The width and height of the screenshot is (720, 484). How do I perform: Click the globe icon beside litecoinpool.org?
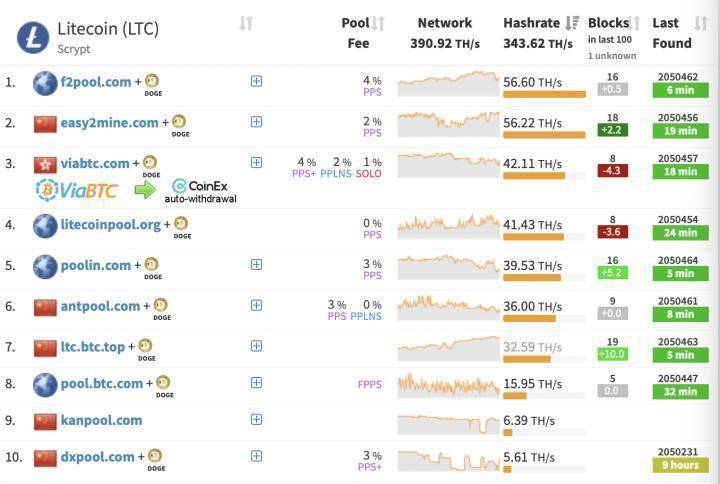tap(45, 225)
